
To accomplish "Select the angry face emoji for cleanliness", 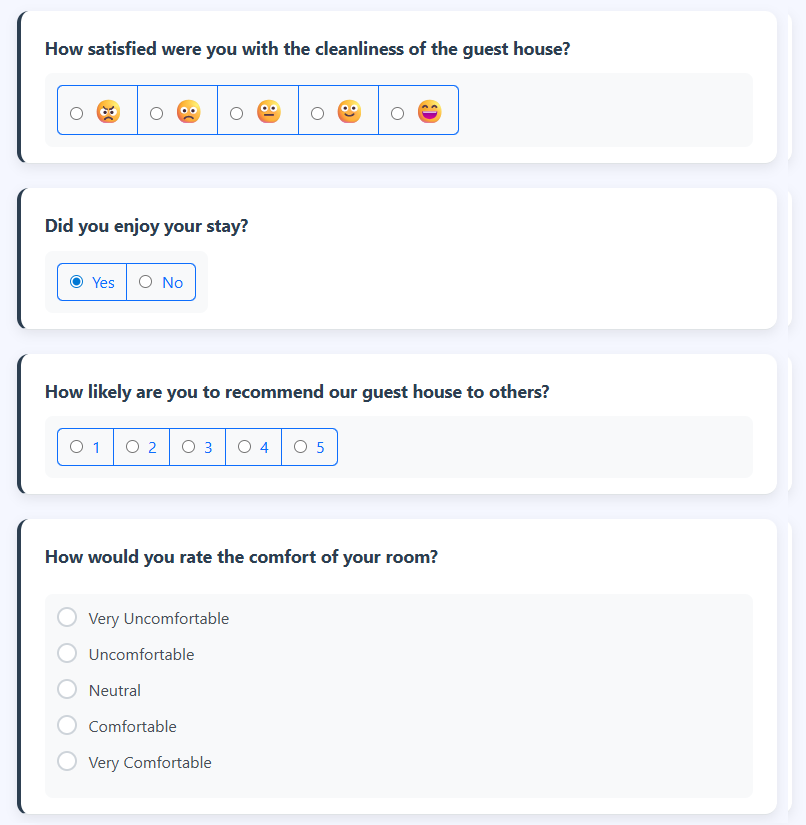I will (77, 113).
